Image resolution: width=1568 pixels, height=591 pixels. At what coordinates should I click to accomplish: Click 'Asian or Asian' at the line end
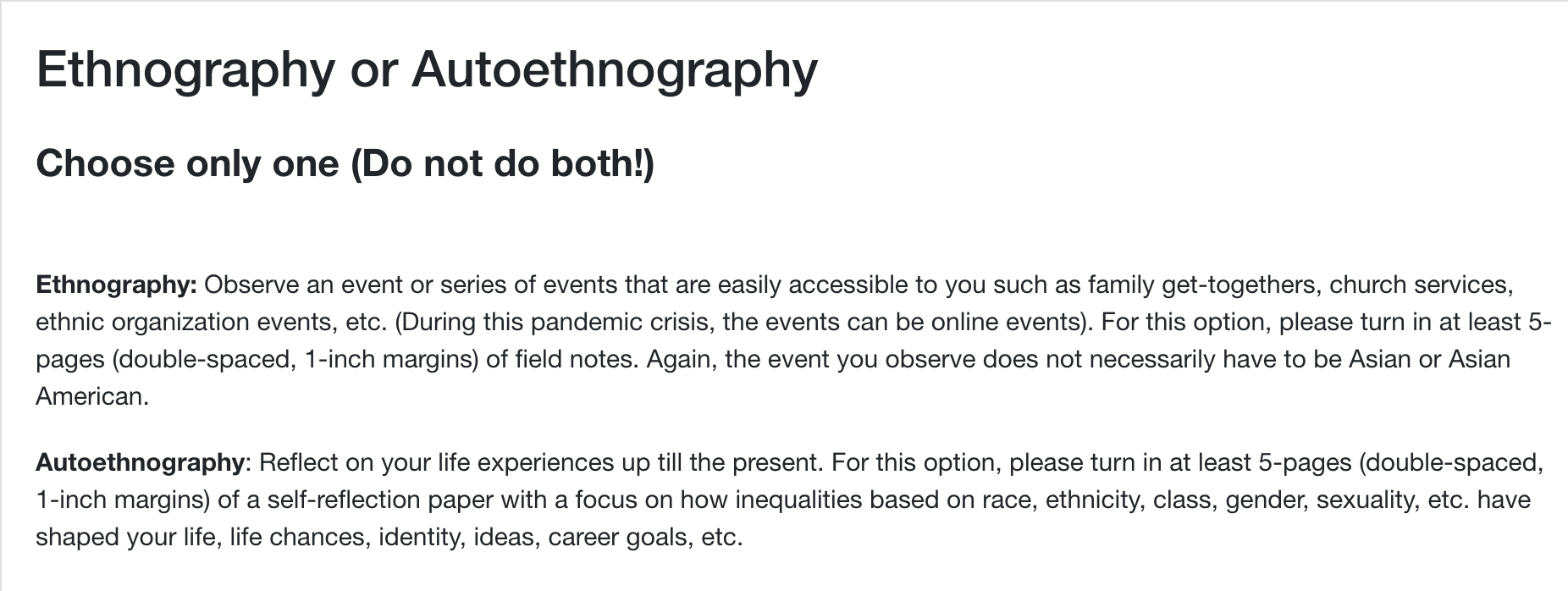(1429, 359)
